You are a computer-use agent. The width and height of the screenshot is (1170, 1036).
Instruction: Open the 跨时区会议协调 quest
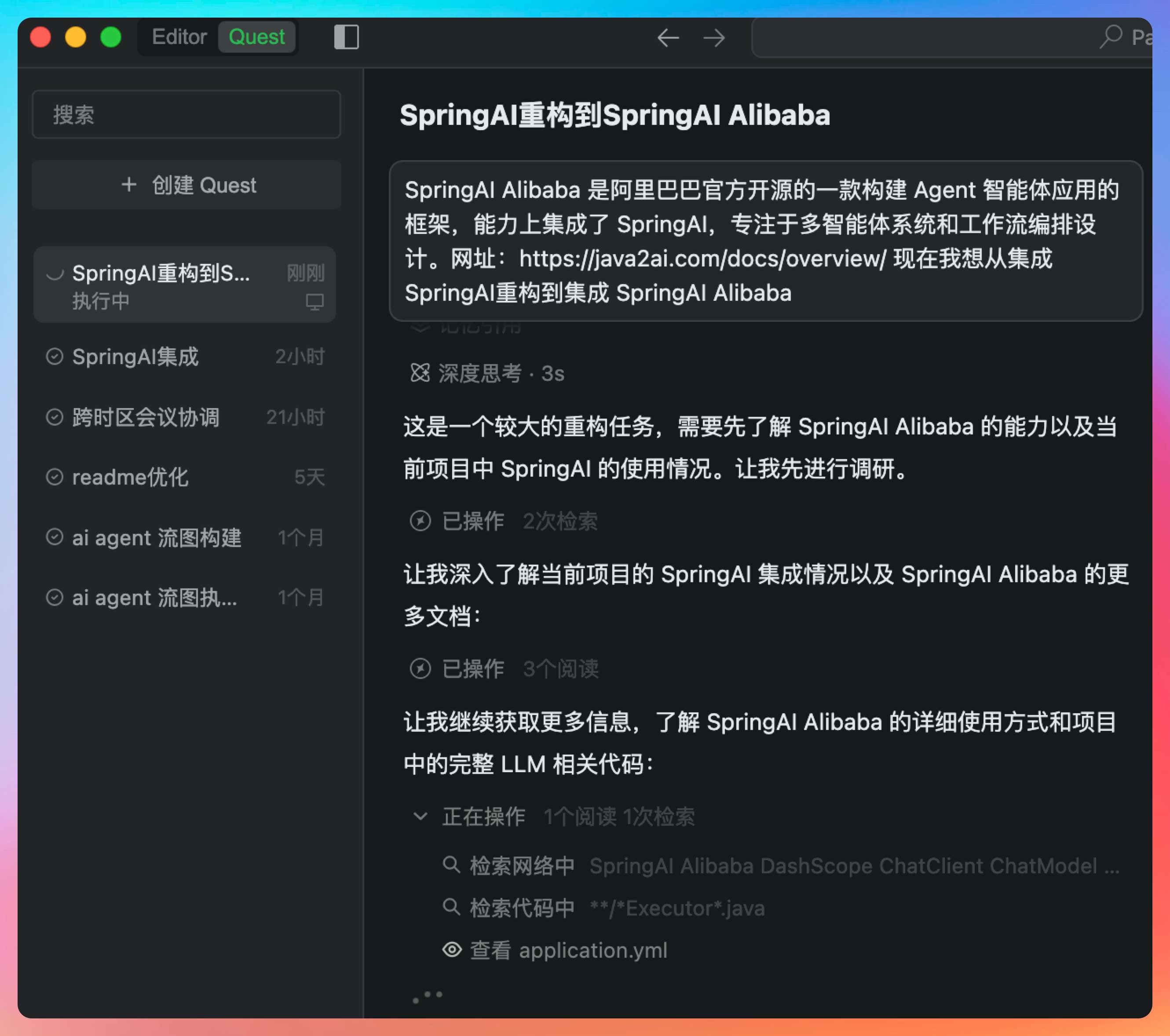(146, 417)
